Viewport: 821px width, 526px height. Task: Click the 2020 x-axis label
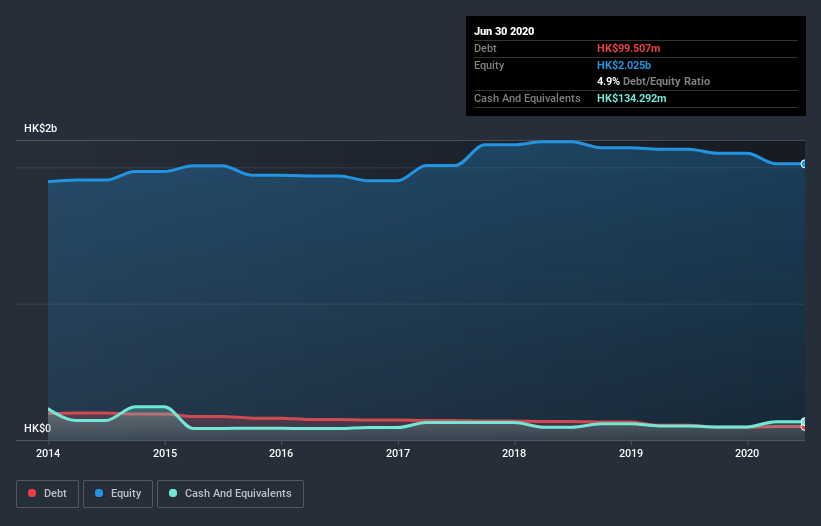pyautogui.click(x=747, y=453)
